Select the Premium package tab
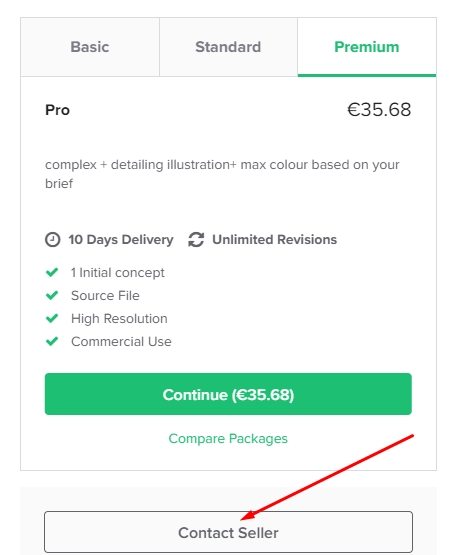460x555 pixels. coord(367,47)
